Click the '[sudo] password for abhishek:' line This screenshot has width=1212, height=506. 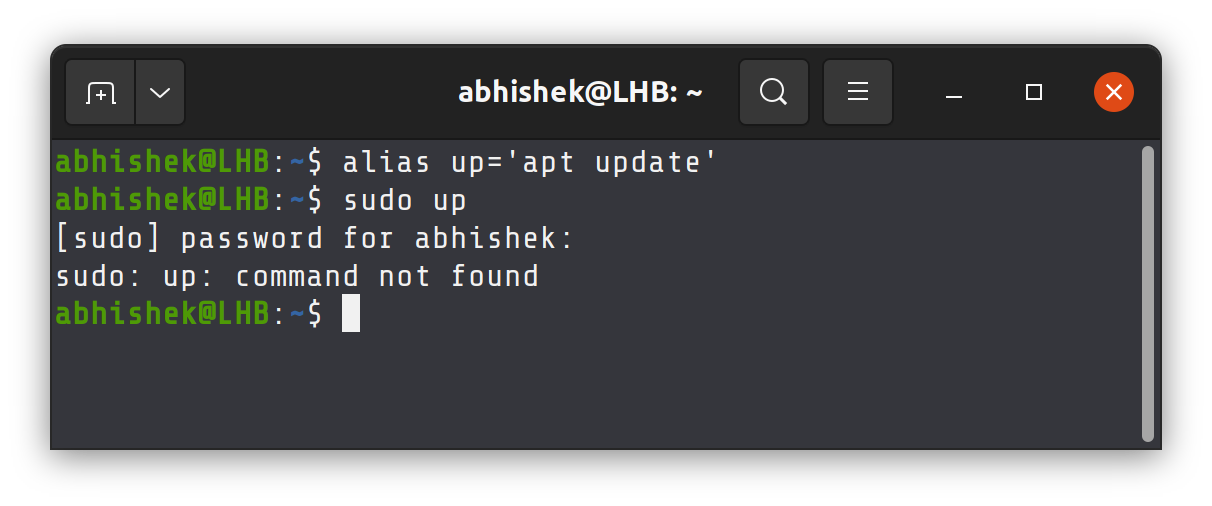tap(315, 239)
